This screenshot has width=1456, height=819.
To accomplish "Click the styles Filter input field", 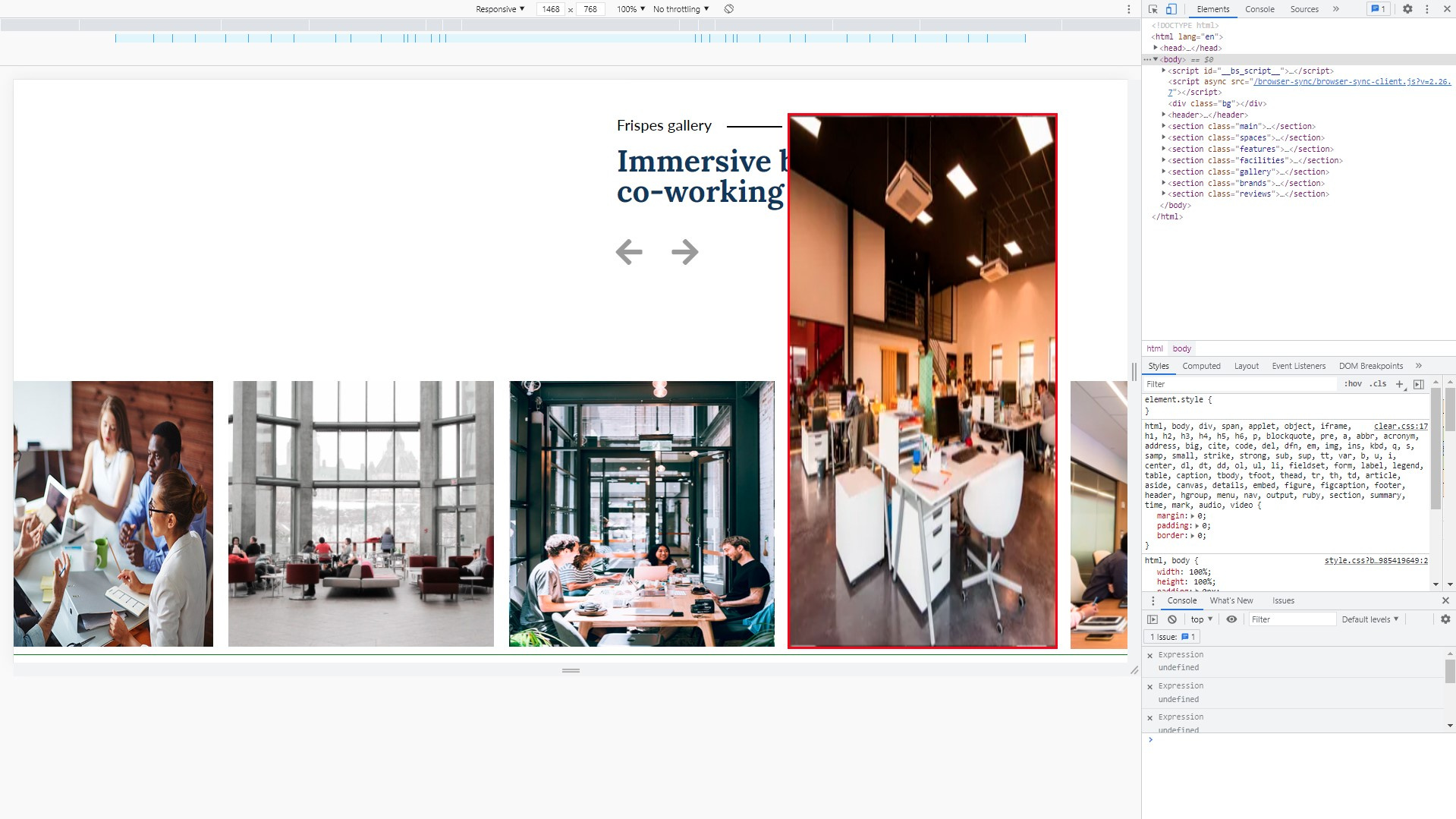I will (1240, 384).
